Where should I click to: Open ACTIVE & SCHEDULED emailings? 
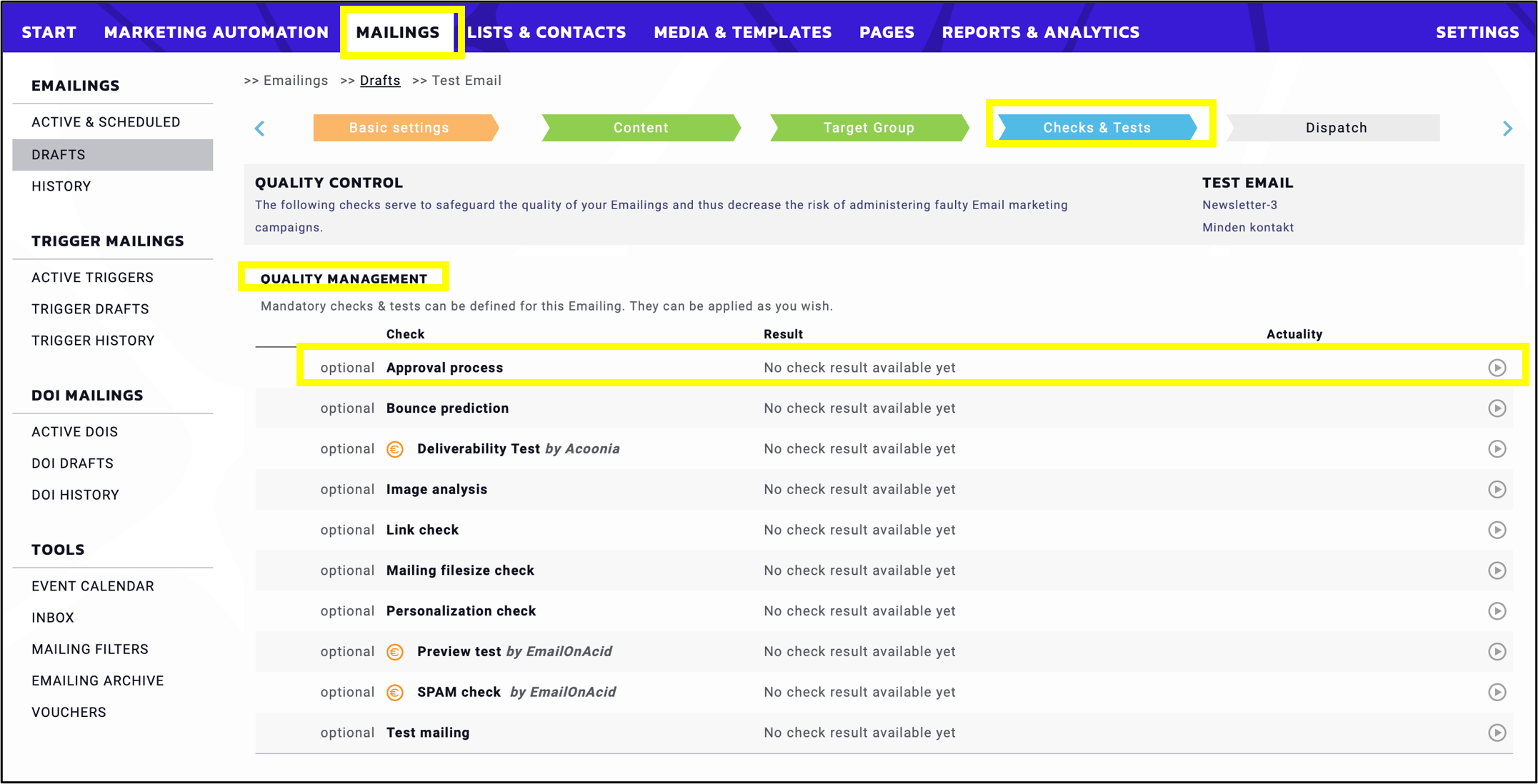click(x=106, y=122)
